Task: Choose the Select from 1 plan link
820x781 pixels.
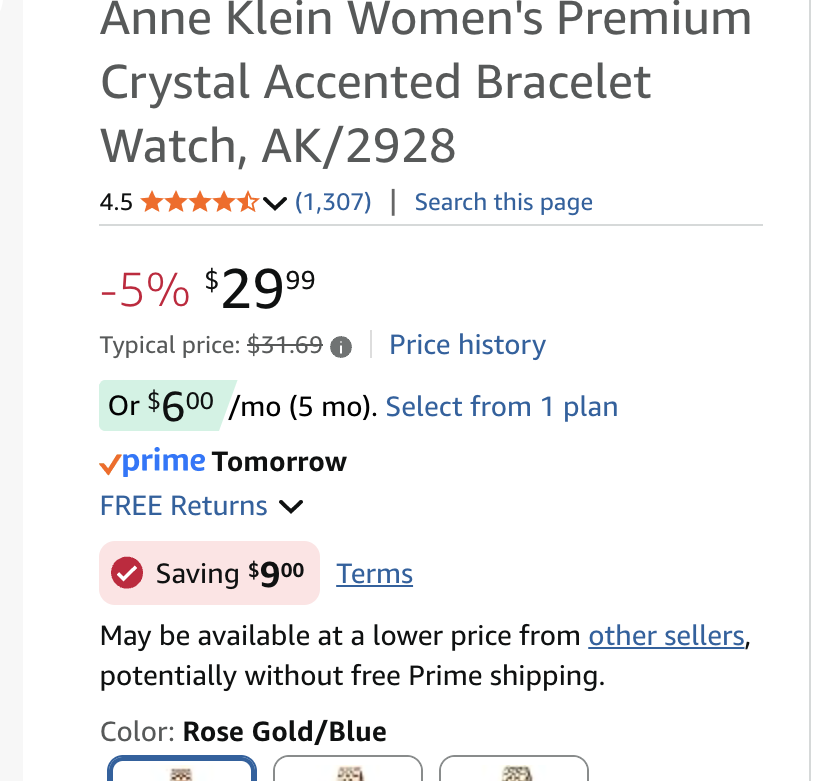Action: pyautogui.click(x=501, y=407)
